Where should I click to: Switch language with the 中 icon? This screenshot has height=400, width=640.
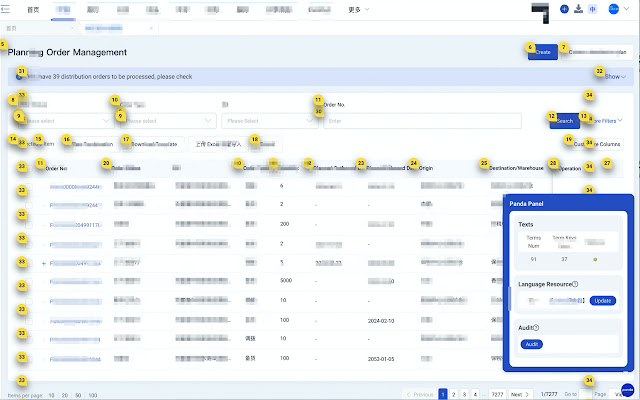[x=592, y=9]
